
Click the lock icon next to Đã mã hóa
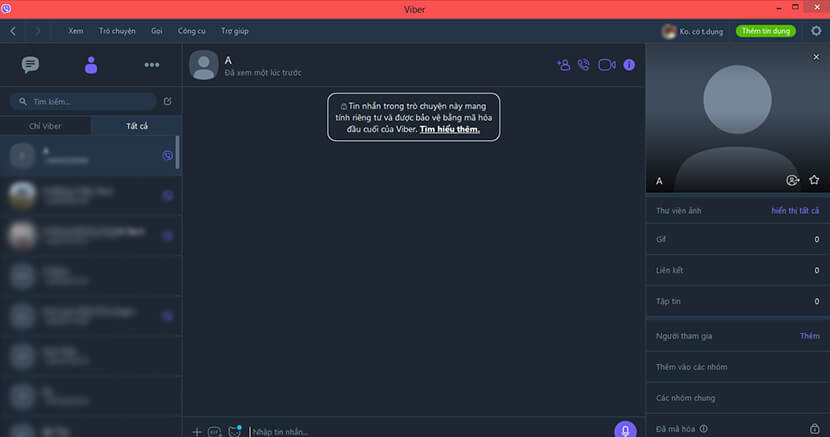click(815, 429)
